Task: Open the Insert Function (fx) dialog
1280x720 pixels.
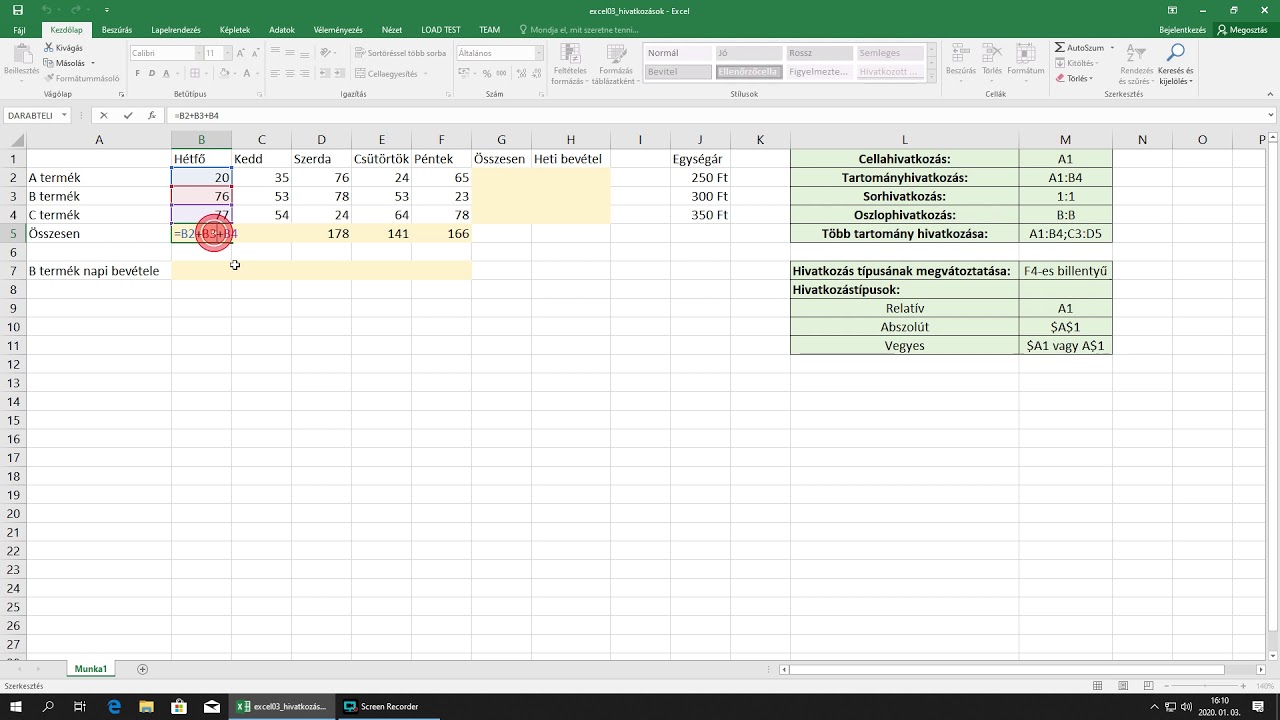Action: (152, 116)
